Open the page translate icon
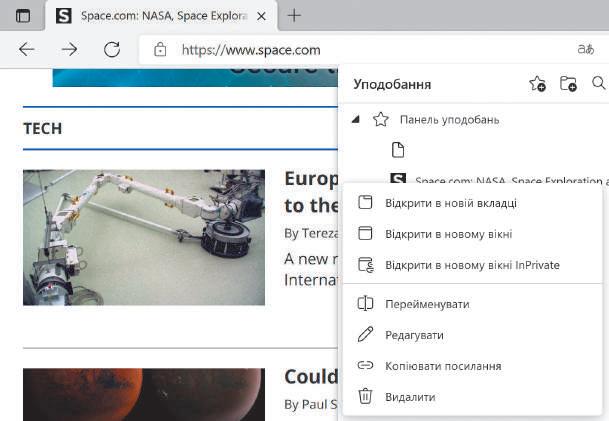This screenshot has width=609, height=421. 585,49
